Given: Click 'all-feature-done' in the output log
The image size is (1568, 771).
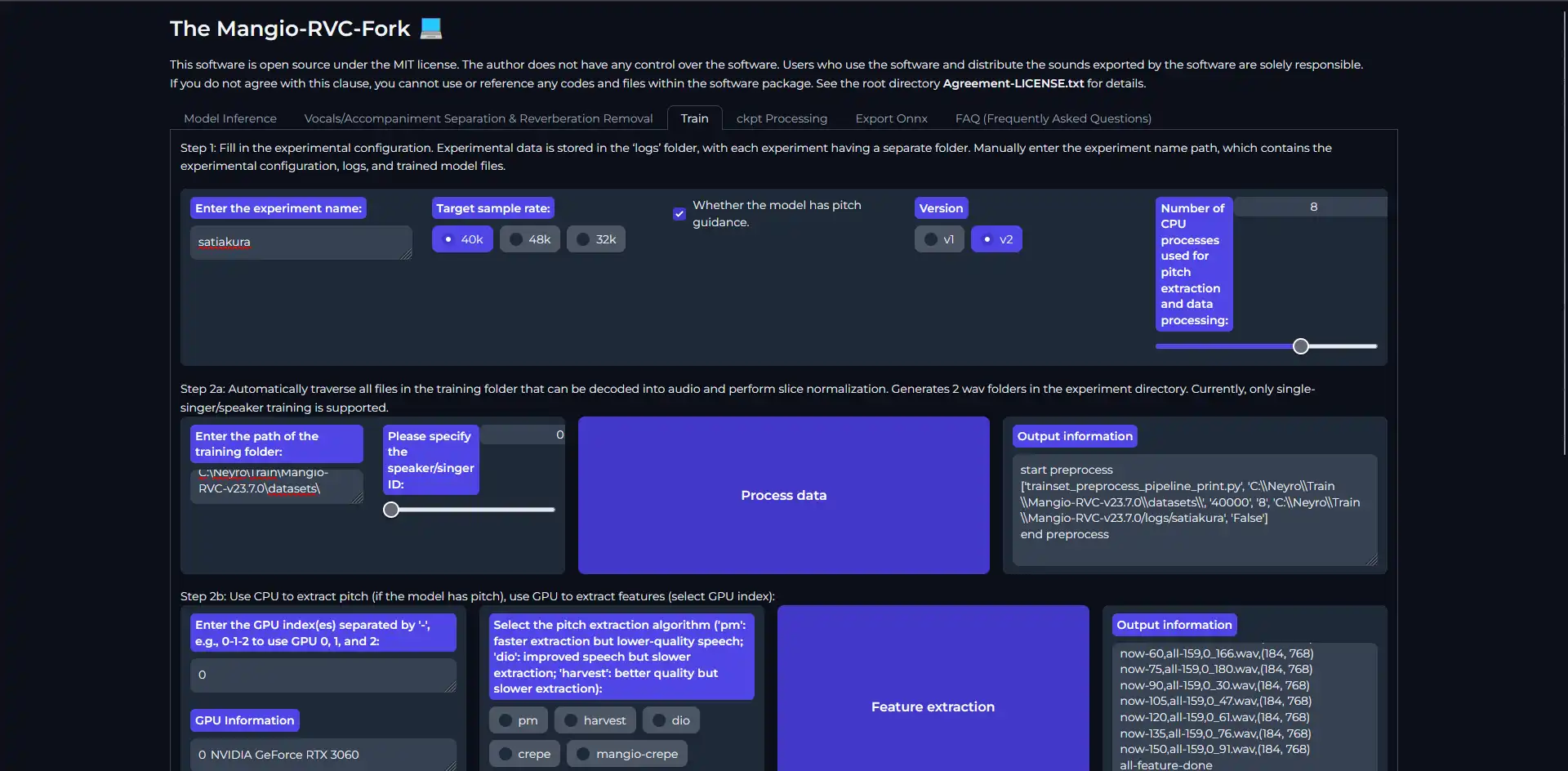Looking at the screenshot, I should point(1166,765).
